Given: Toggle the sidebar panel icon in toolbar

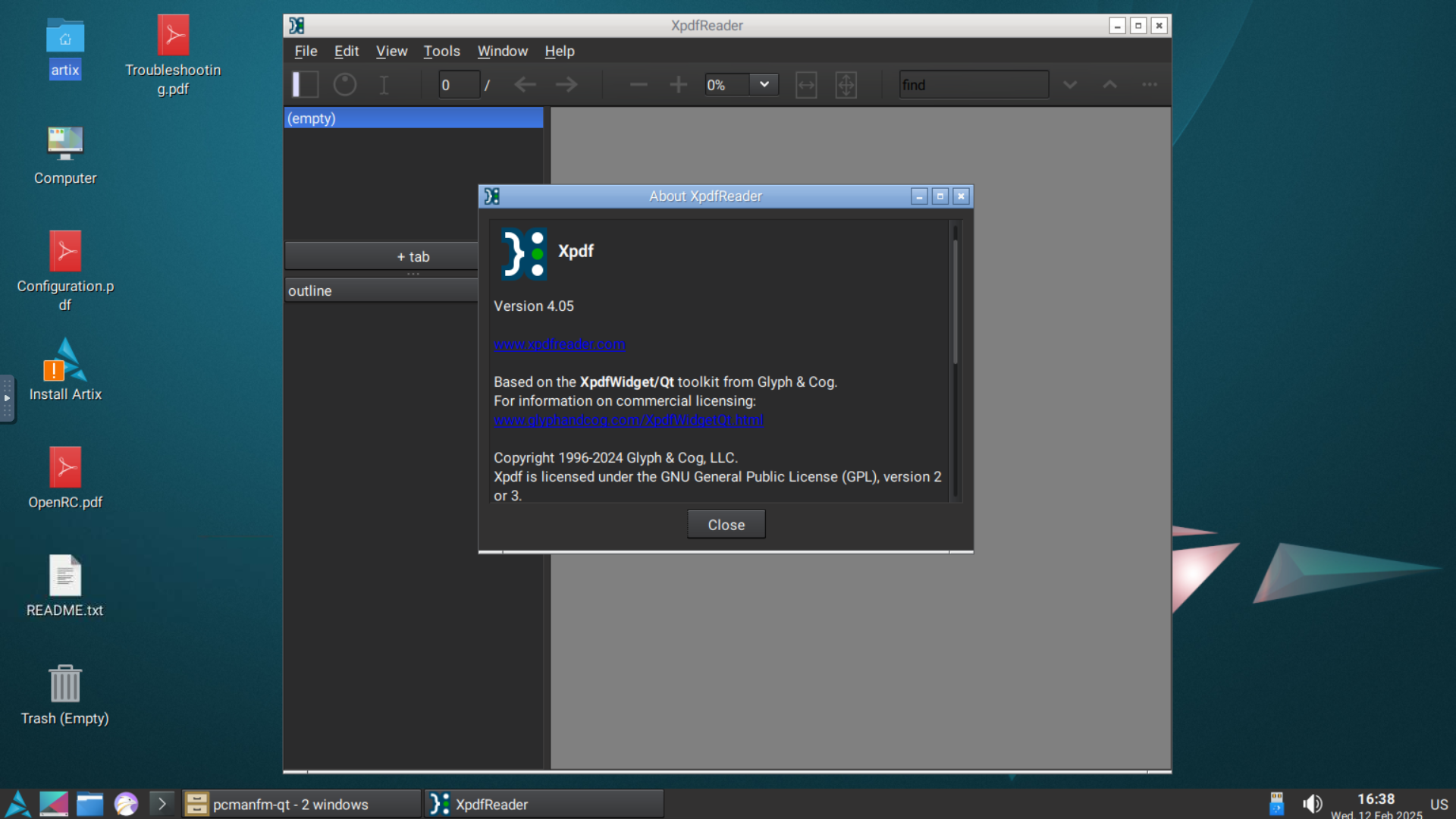Looking at the screenshot, I should coord(306,84).
